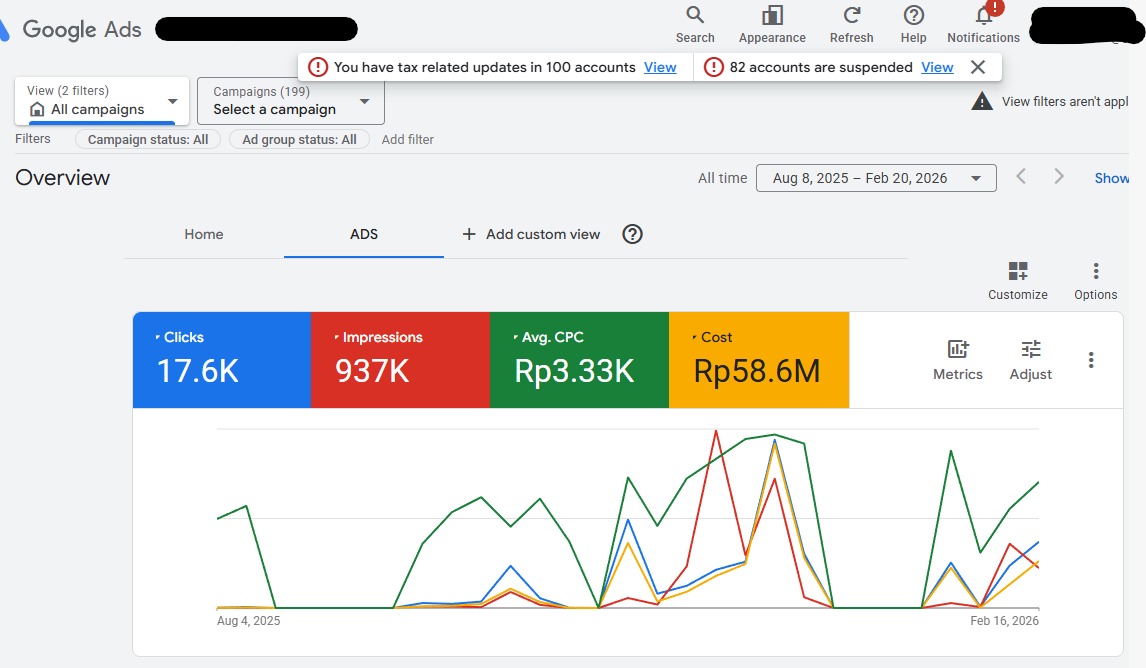This screenshot has height=668, width=1146.
Task: Open the Options three-dot menu
Action: coord(1095,272)
